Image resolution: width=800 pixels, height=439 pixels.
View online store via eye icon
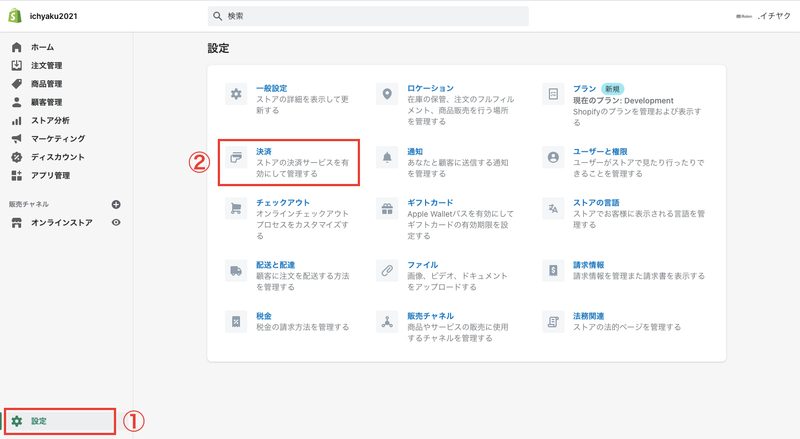click(x=116, y=223)
